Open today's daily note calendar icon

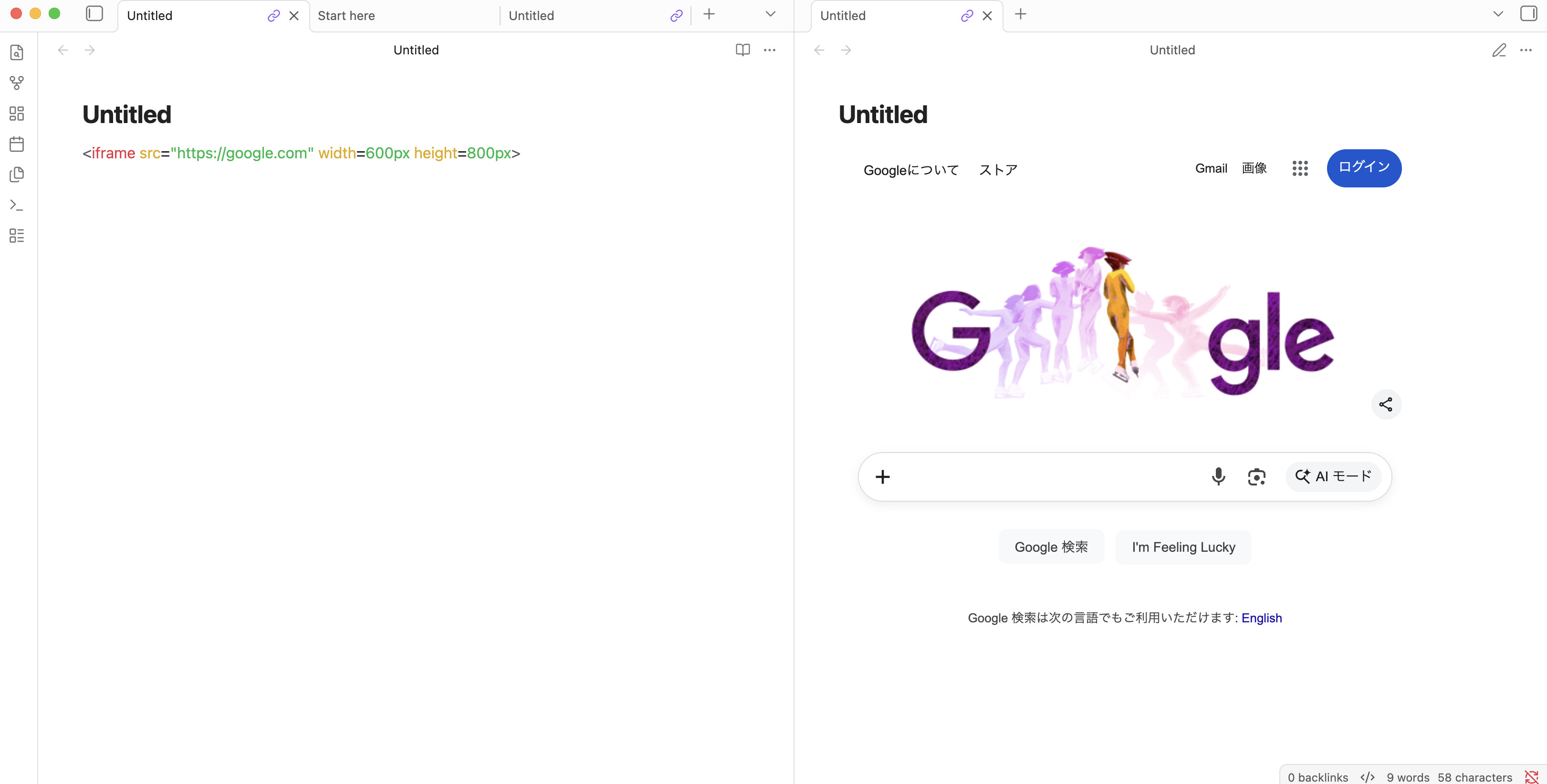[17, 144]
